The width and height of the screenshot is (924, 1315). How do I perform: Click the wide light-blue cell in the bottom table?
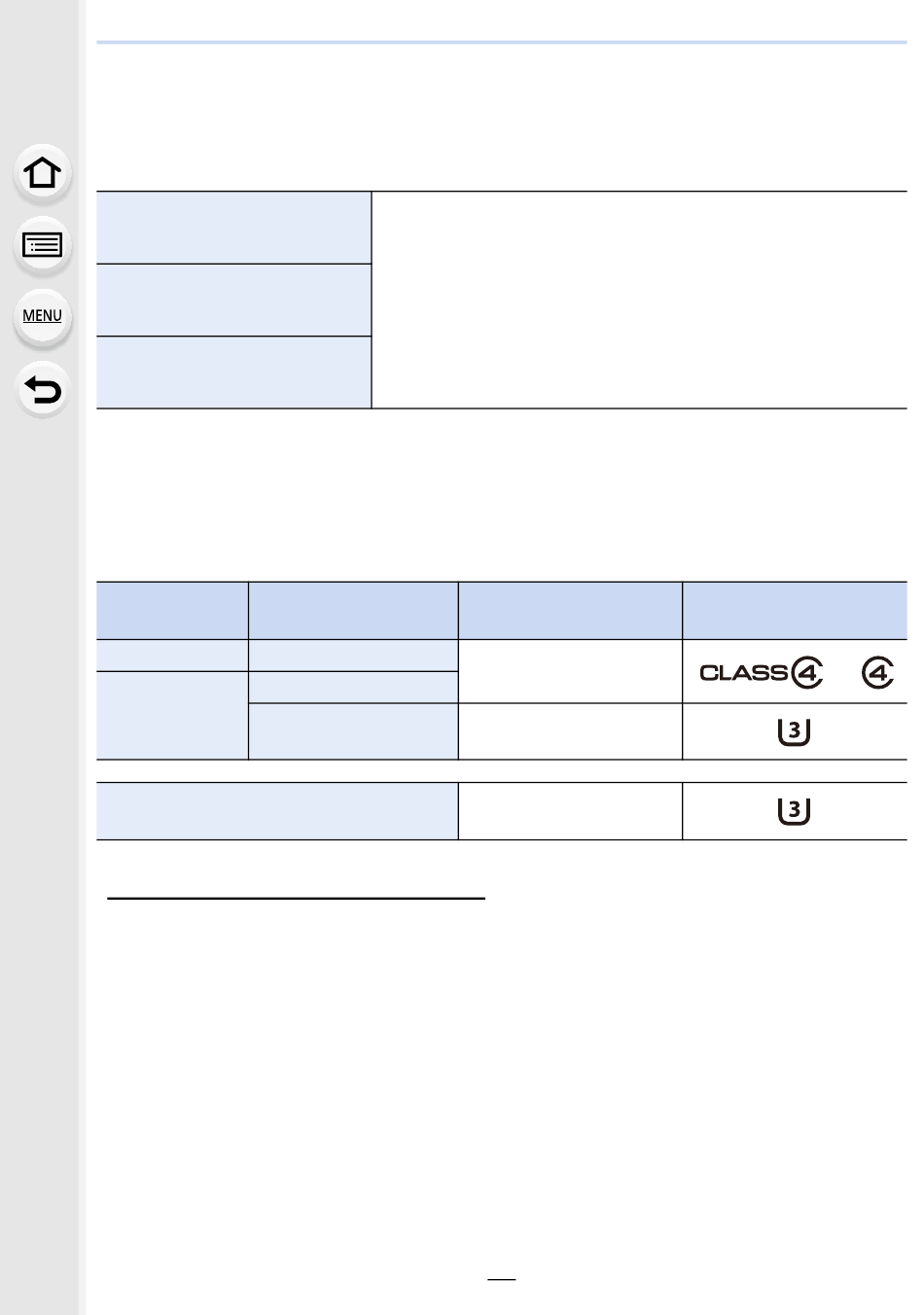(x=277, y=811)
